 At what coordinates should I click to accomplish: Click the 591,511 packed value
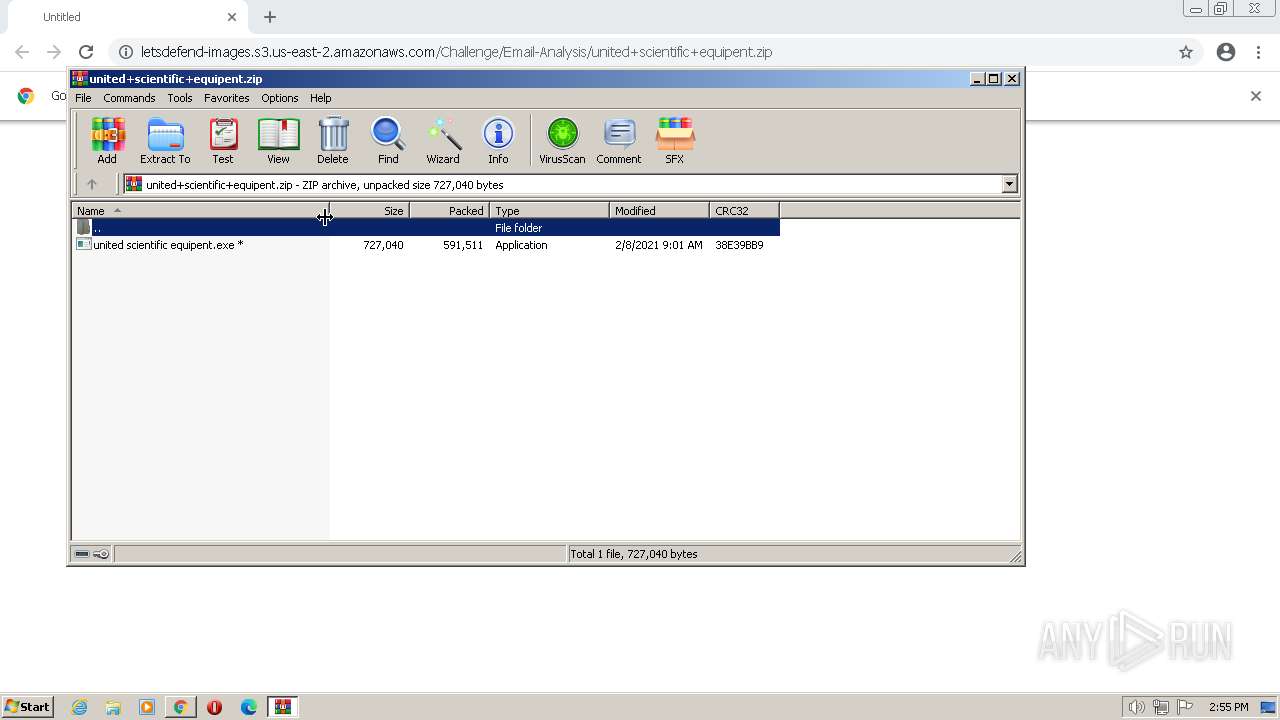coord(463,245)
